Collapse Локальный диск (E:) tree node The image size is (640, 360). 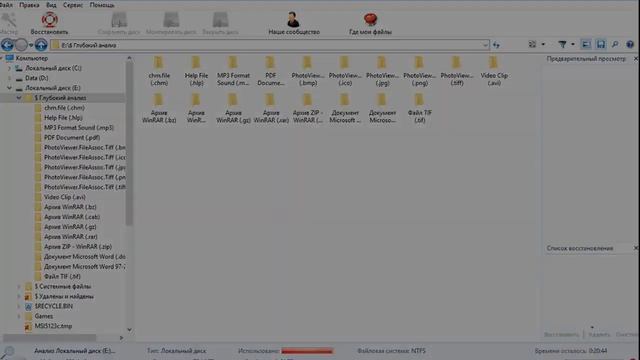tap(9, 88)
